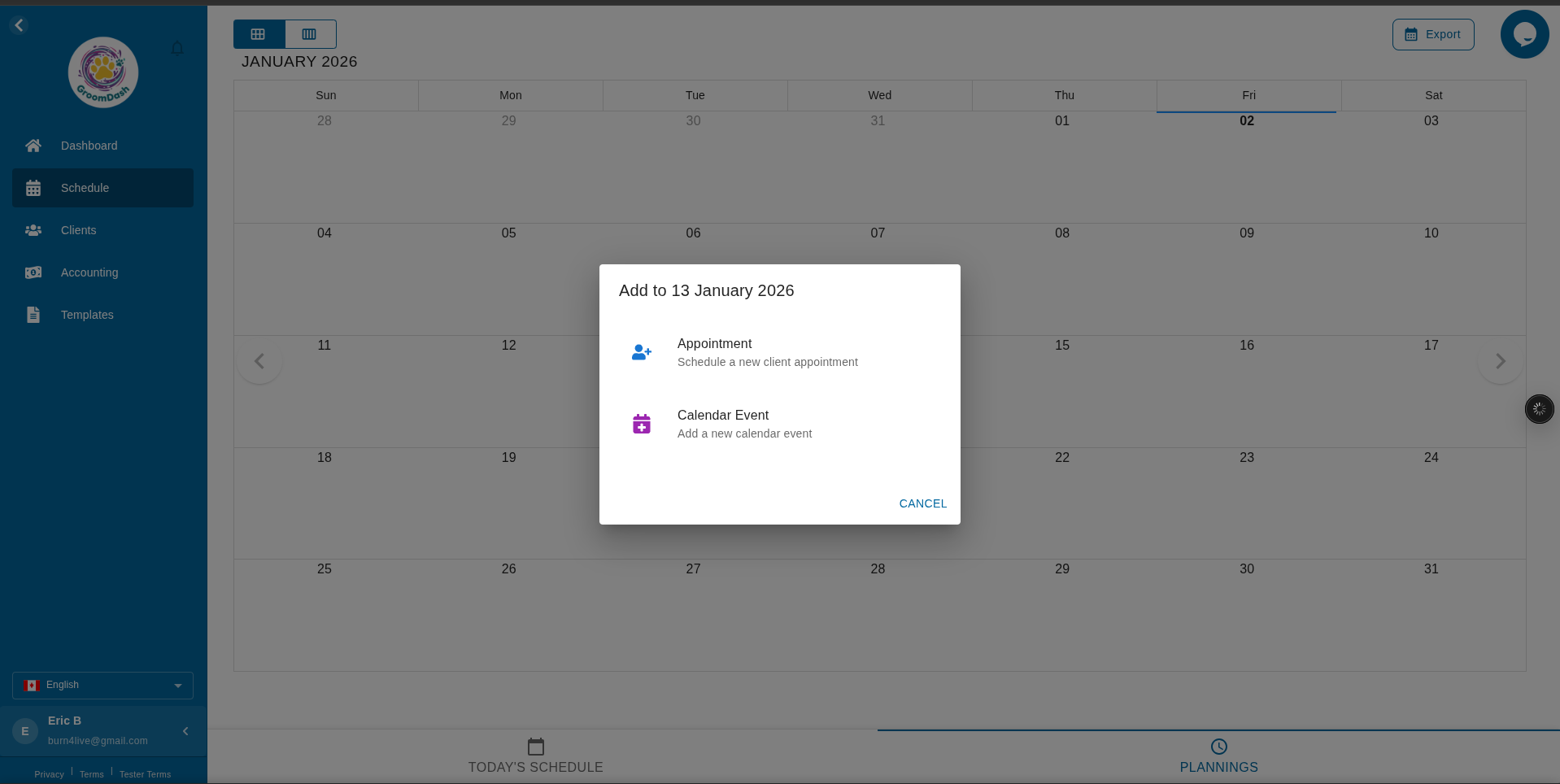The width and height of the screenshot is (1560, 784).
Task: Toggle the theme with the sun button
Action: coord(1538,409)
